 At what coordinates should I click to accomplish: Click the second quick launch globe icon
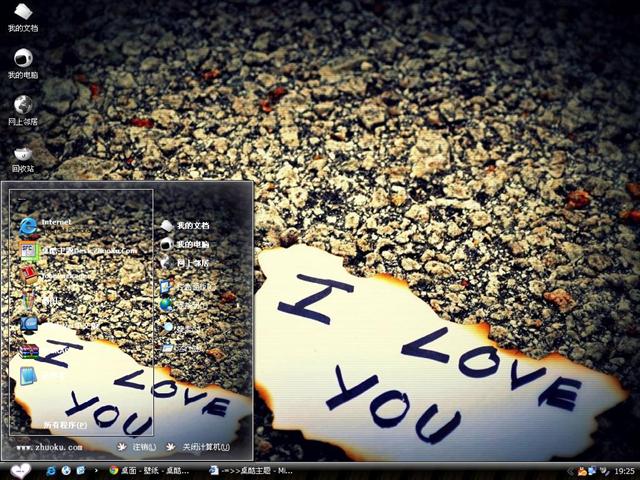click(x=66, y=471)
